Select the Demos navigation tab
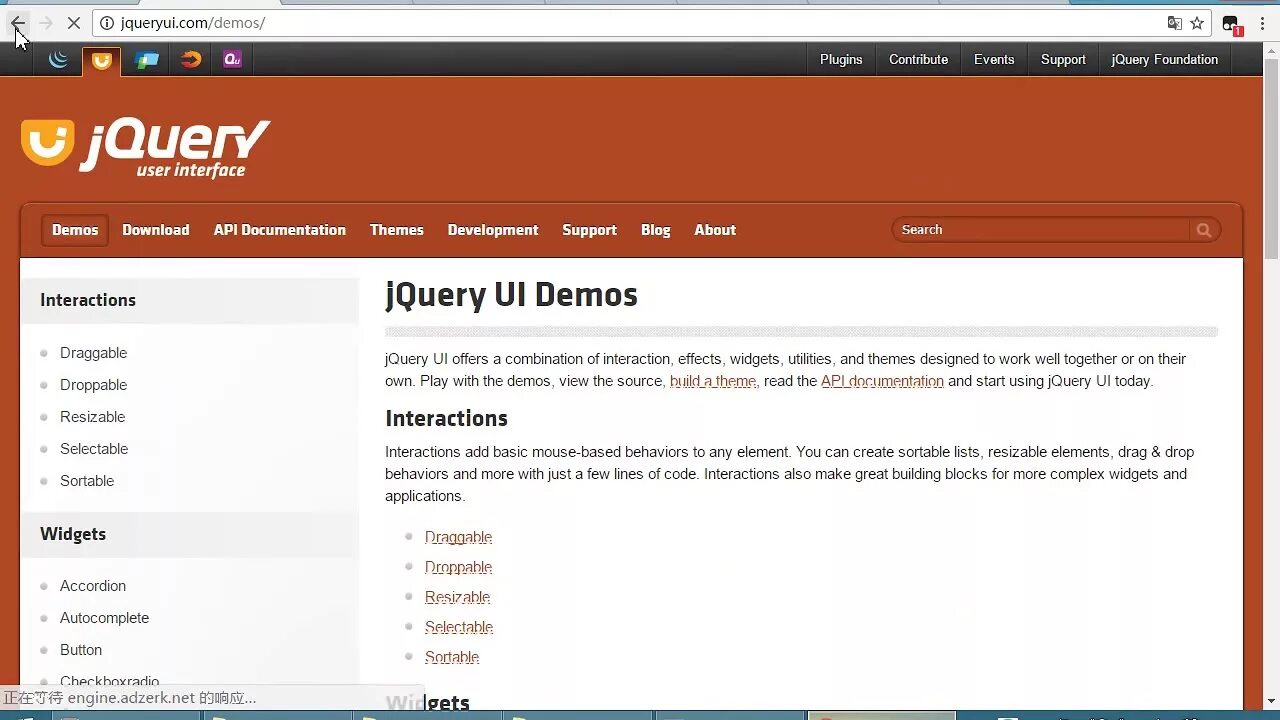Image resolution: width=1280 pixels, height=720 pixels. (x=75, y=230)
